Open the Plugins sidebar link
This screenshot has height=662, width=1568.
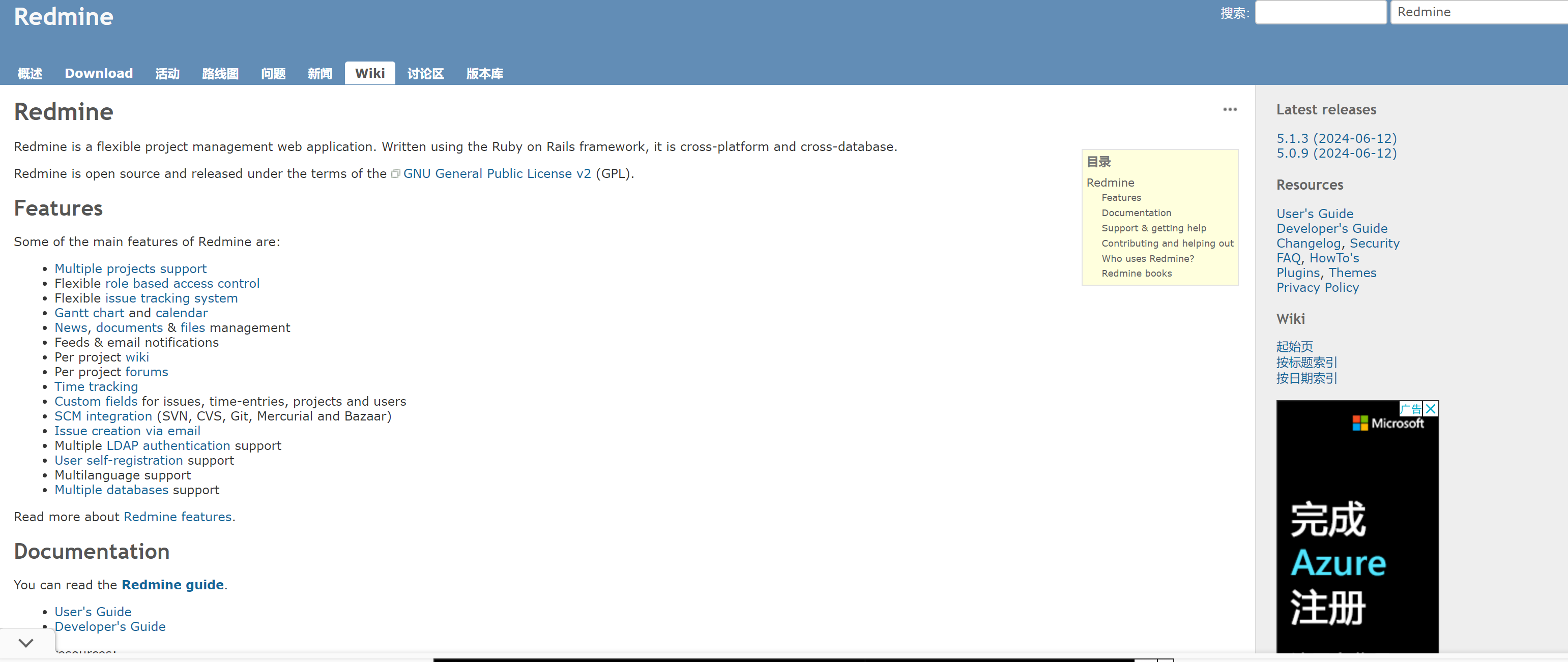coord(1298,273)
